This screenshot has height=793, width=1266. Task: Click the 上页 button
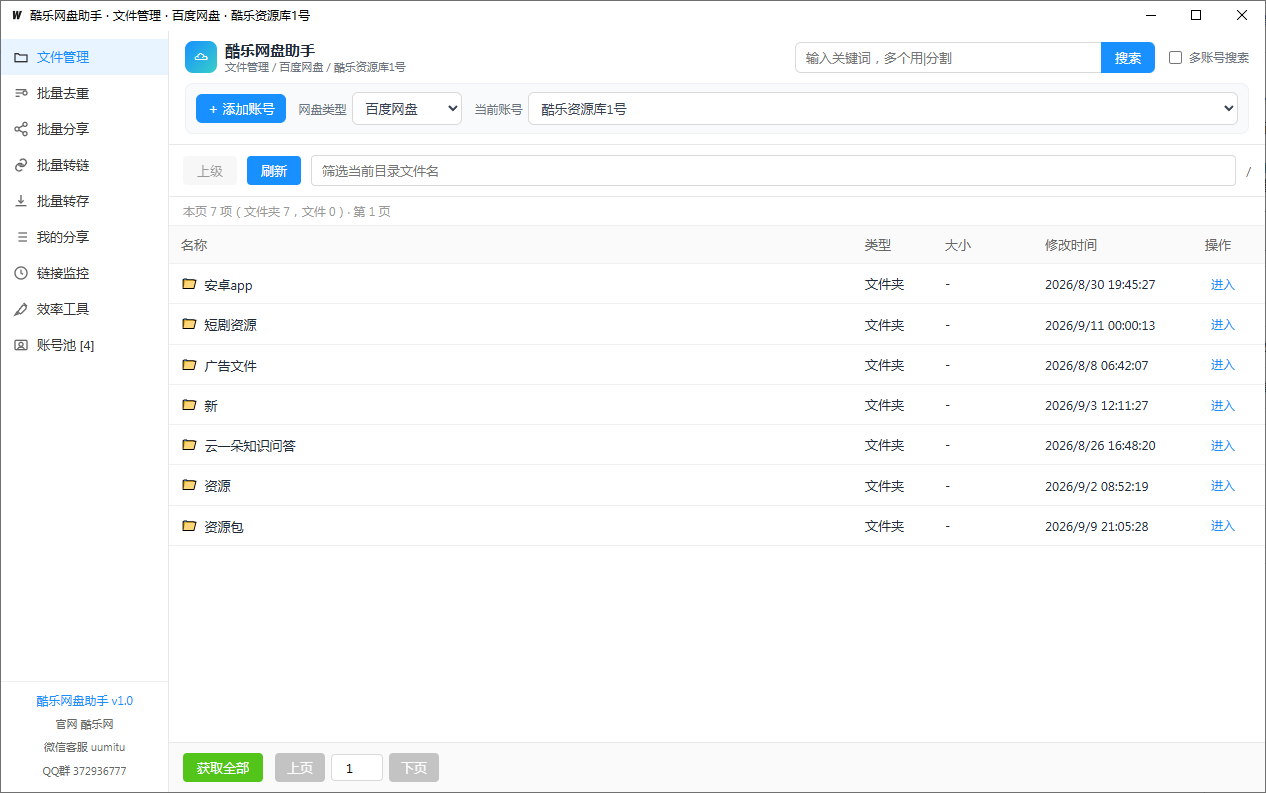tap(300, 768)
